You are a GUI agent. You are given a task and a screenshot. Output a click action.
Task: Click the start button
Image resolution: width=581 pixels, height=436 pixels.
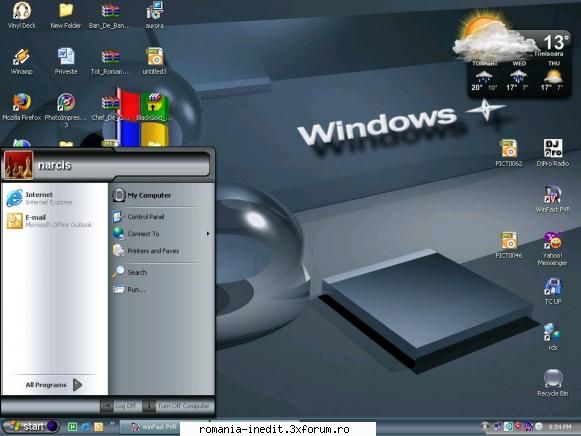[31, 427]
